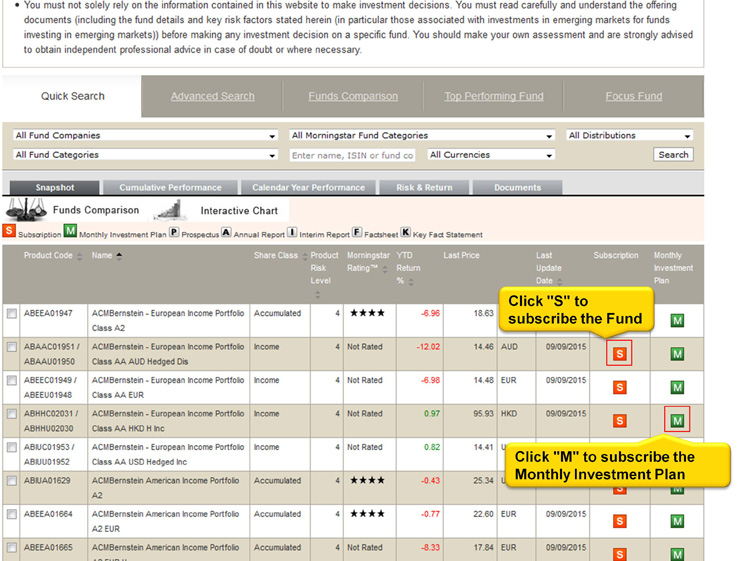Click Monthly Plan M icon for ABEEA01665 row
The height and width of the screenshot is (561, 748).
(677, 554)
